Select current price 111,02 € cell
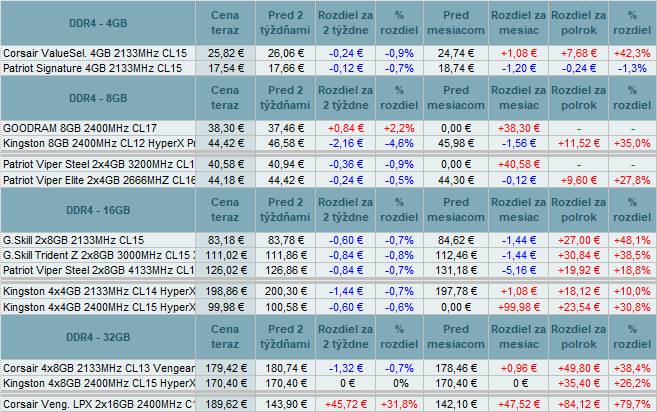The width and height of the screenshot is (657, 412). tap(225, 255)
